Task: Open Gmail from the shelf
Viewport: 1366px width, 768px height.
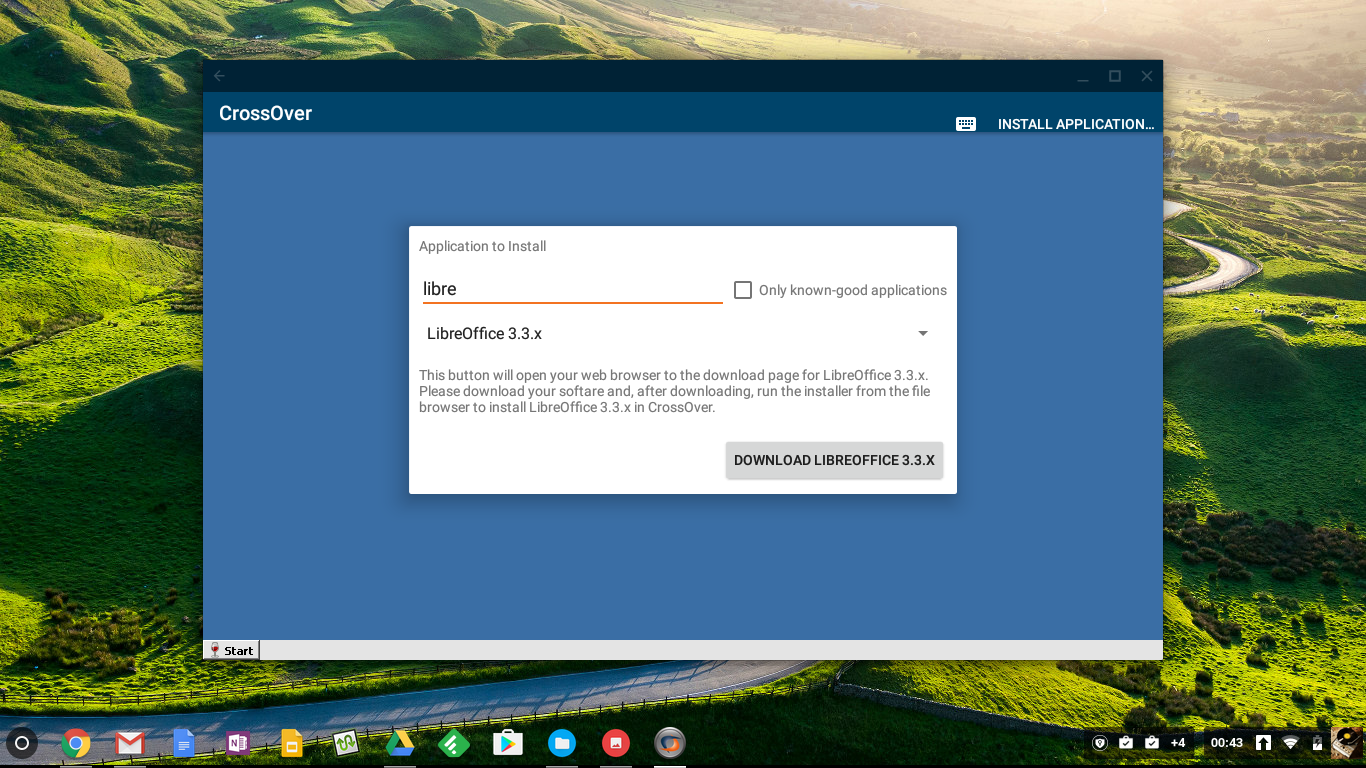Action: tap(130, 743)
